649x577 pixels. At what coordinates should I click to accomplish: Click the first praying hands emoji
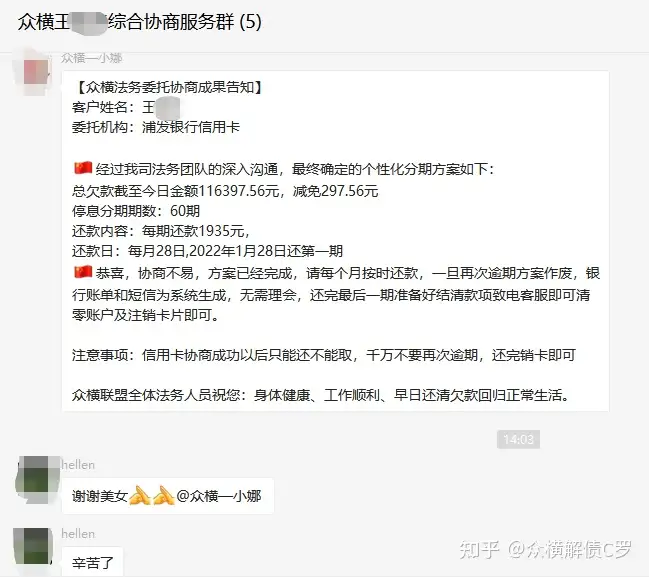[x=139, y=495]
